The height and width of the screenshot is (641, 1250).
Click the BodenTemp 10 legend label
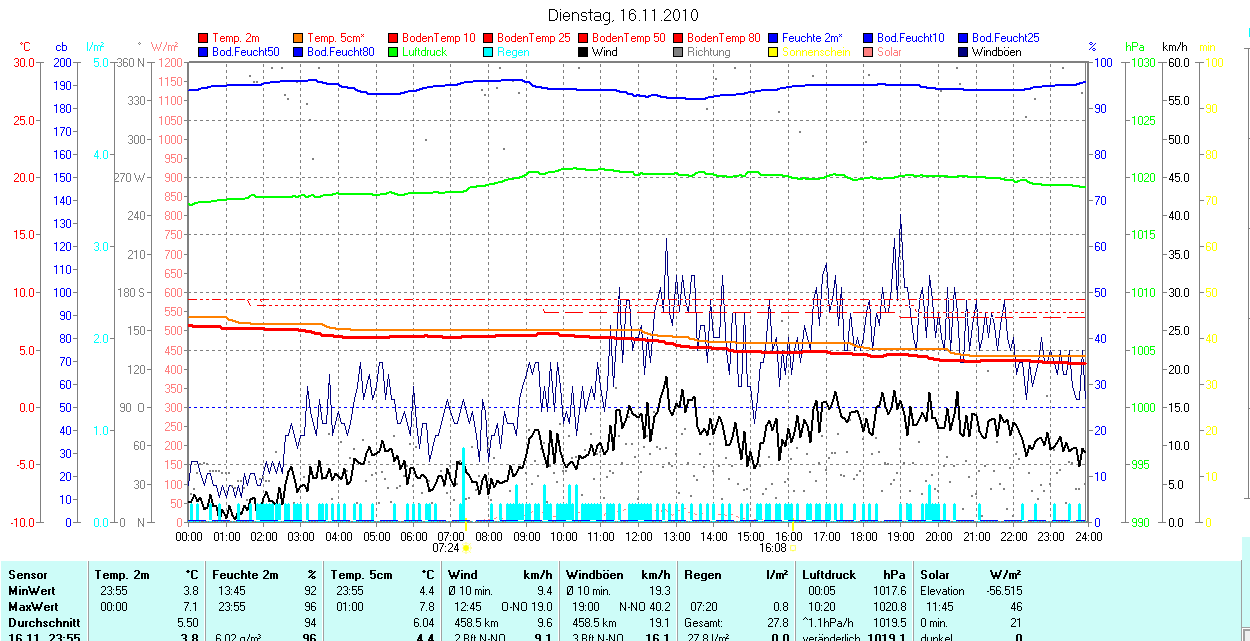[438, 38]
